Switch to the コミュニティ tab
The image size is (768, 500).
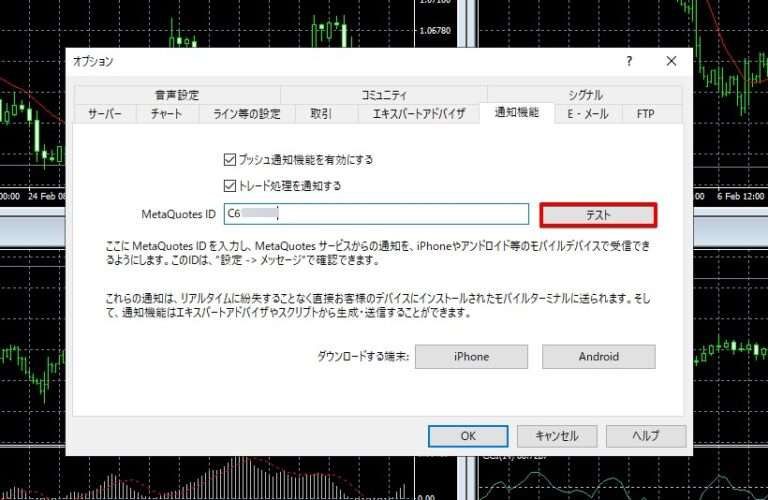pyautogui.click(x=384, y=95)
